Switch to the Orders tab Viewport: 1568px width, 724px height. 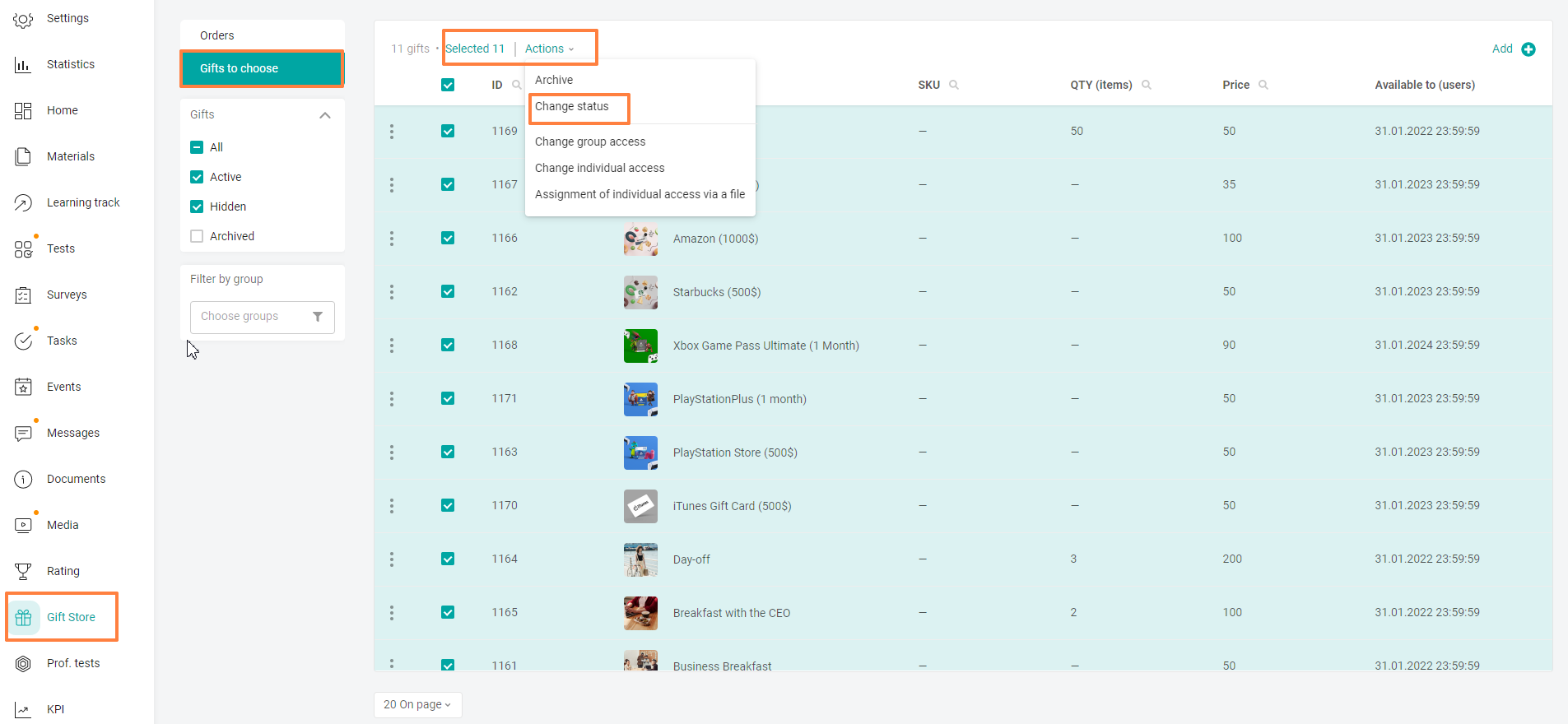(x=217, y=35)
